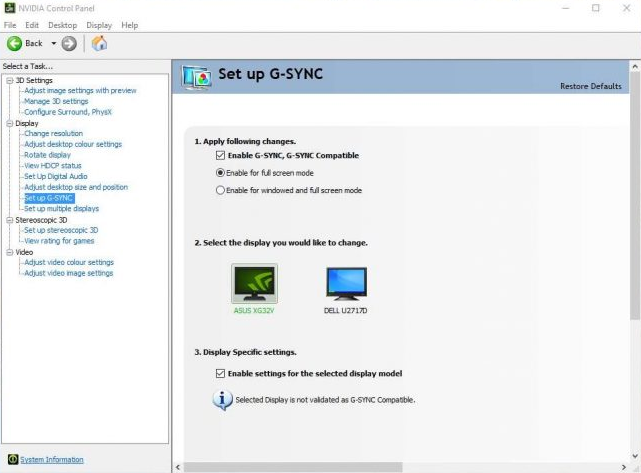Click the horizontal scrollbar right arrow
This screenshot has height=473, width=641.
[624, 467]
